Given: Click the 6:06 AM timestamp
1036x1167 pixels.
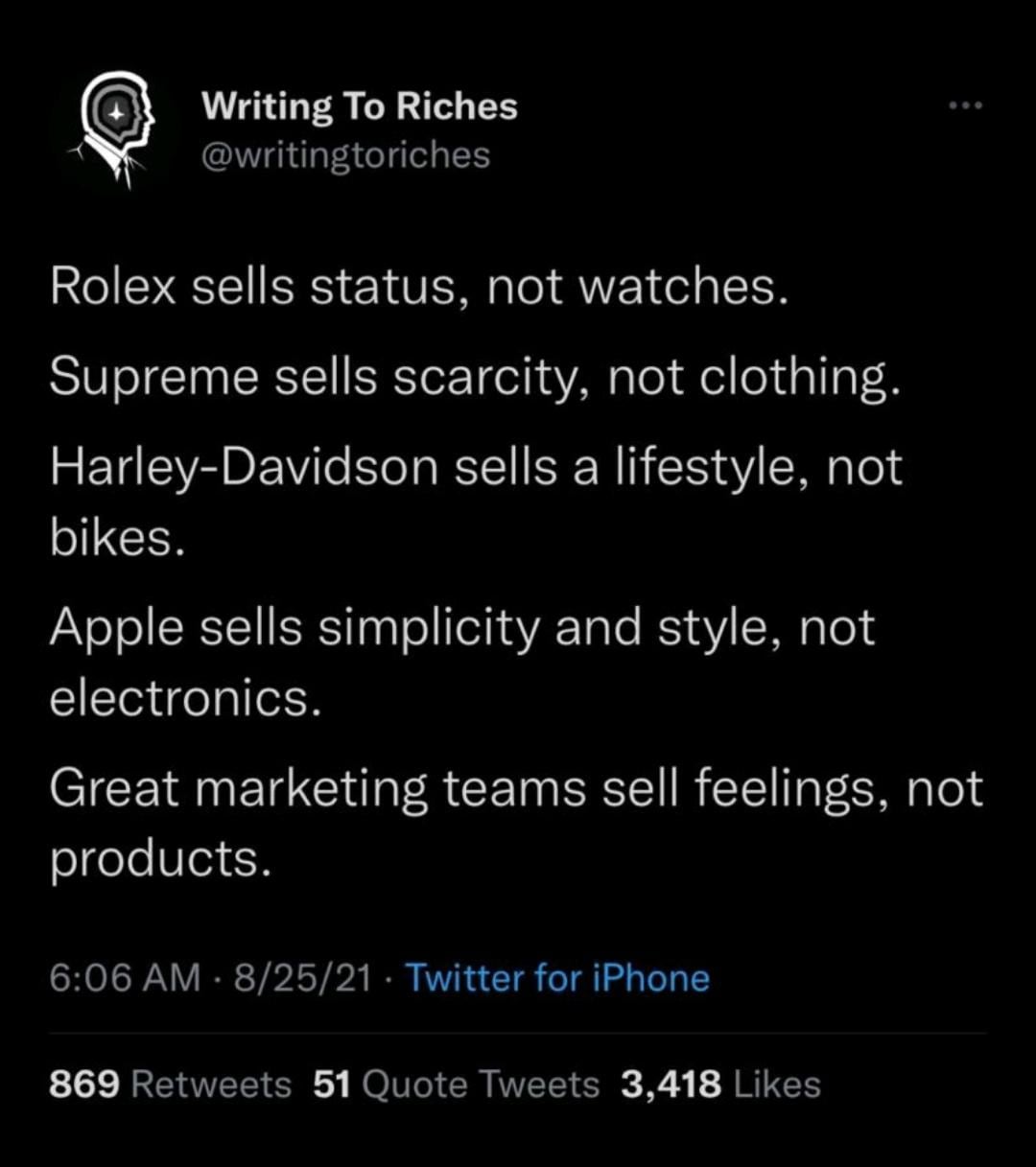Looking at the screenshot, I should click(125, 978).
